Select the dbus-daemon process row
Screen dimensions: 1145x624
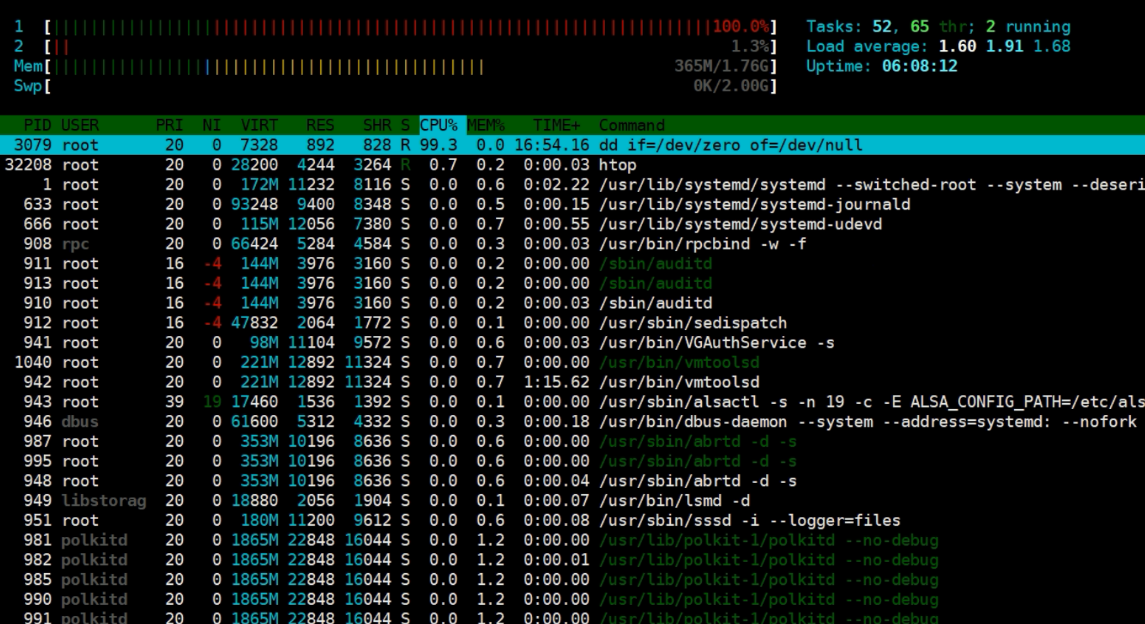[x=572, y=421]
